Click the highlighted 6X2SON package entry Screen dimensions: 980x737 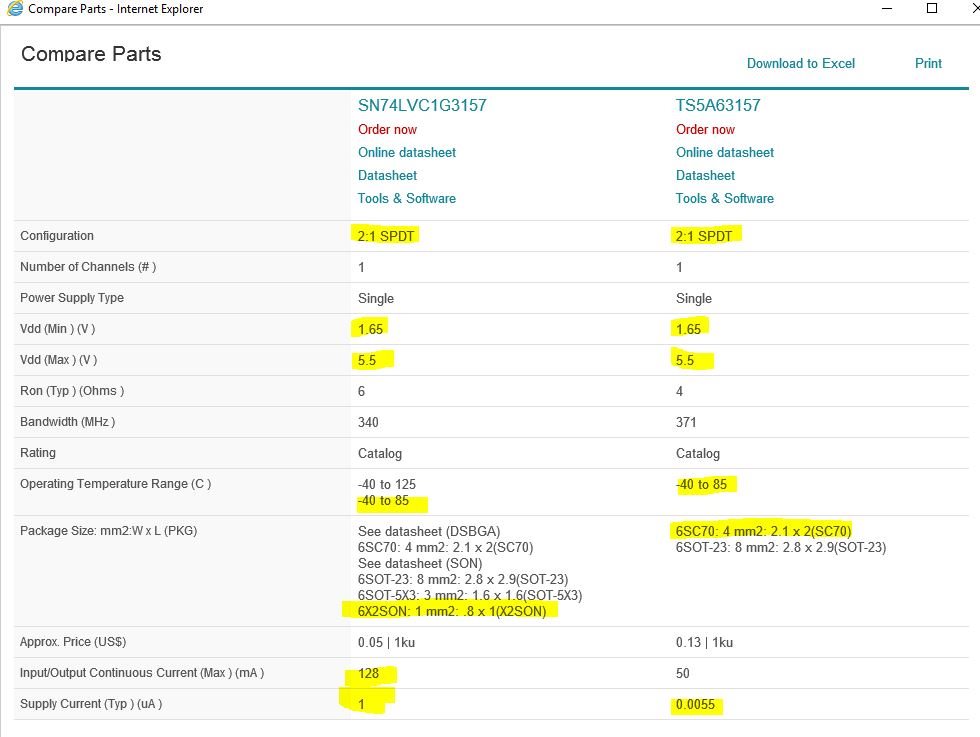tap(452, 611)
